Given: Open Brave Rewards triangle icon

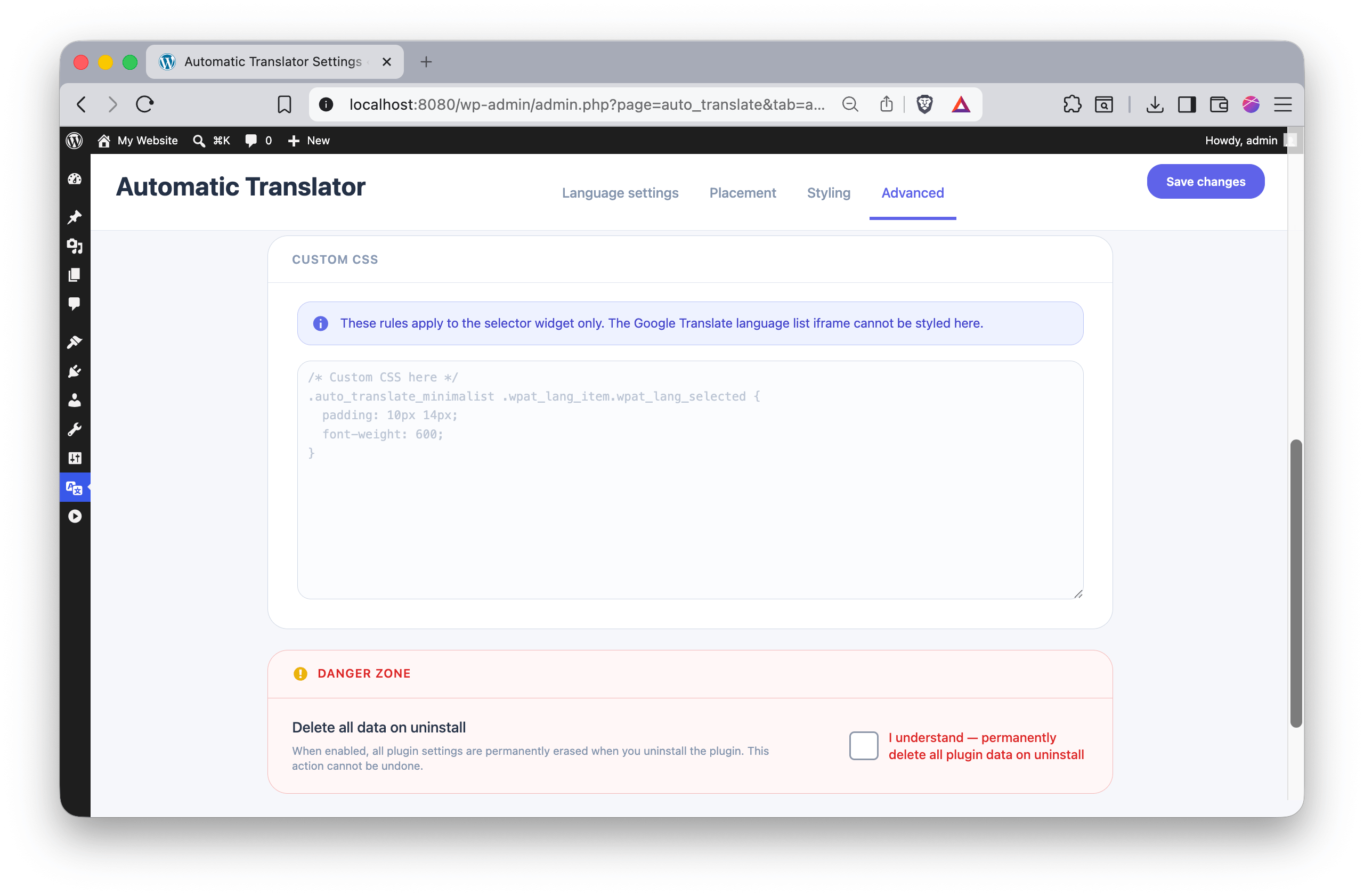Looking at the screenshot, I should [961, 104].
